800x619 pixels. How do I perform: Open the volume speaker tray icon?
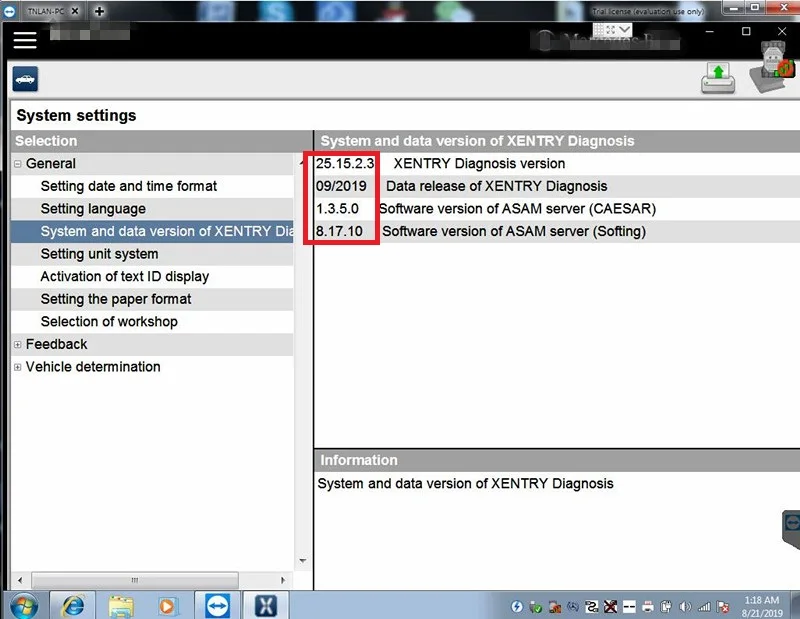[x=685, y=606]
